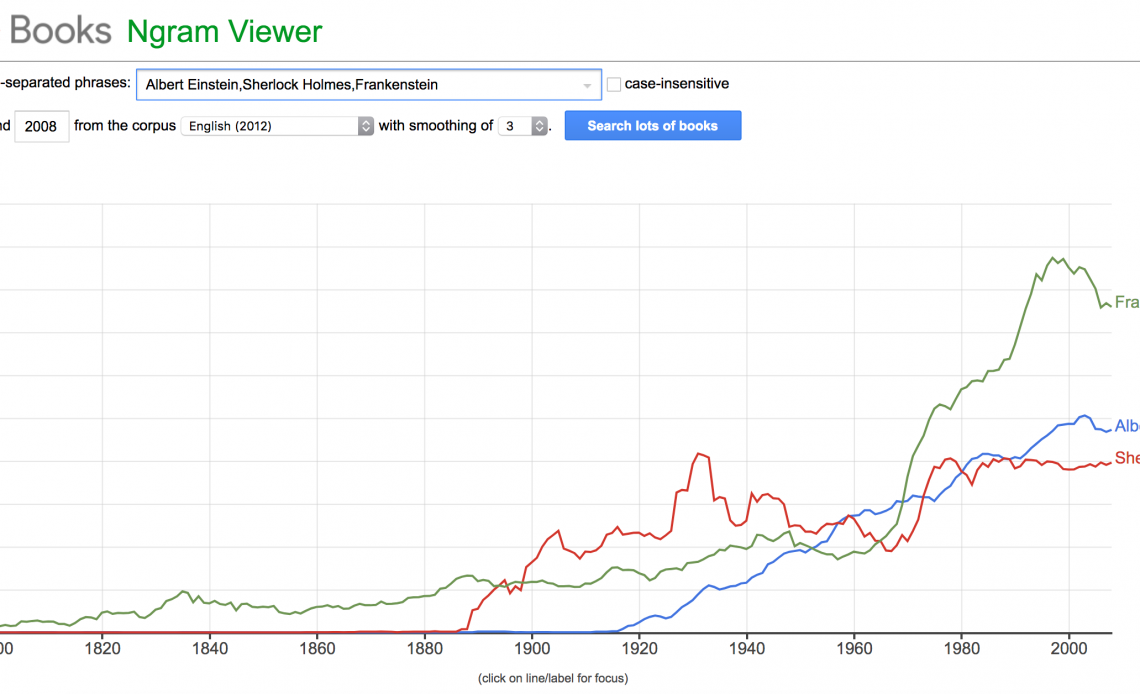Focus the red Sherlock Holmes line label
1140x694 pixels.
[x=1126, y=458]
